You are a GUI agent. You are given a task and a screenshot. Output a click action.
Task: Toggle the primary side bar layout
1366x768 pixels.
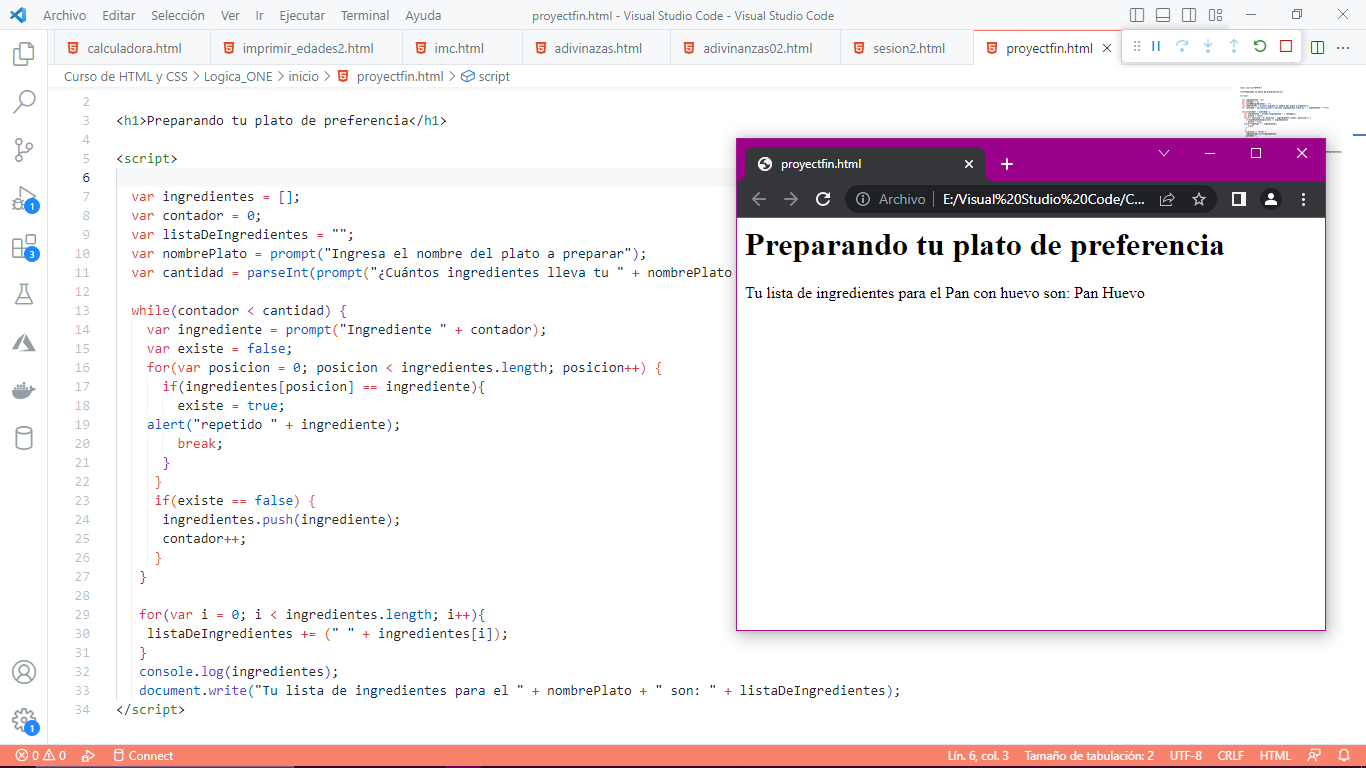click(1137, 15)
